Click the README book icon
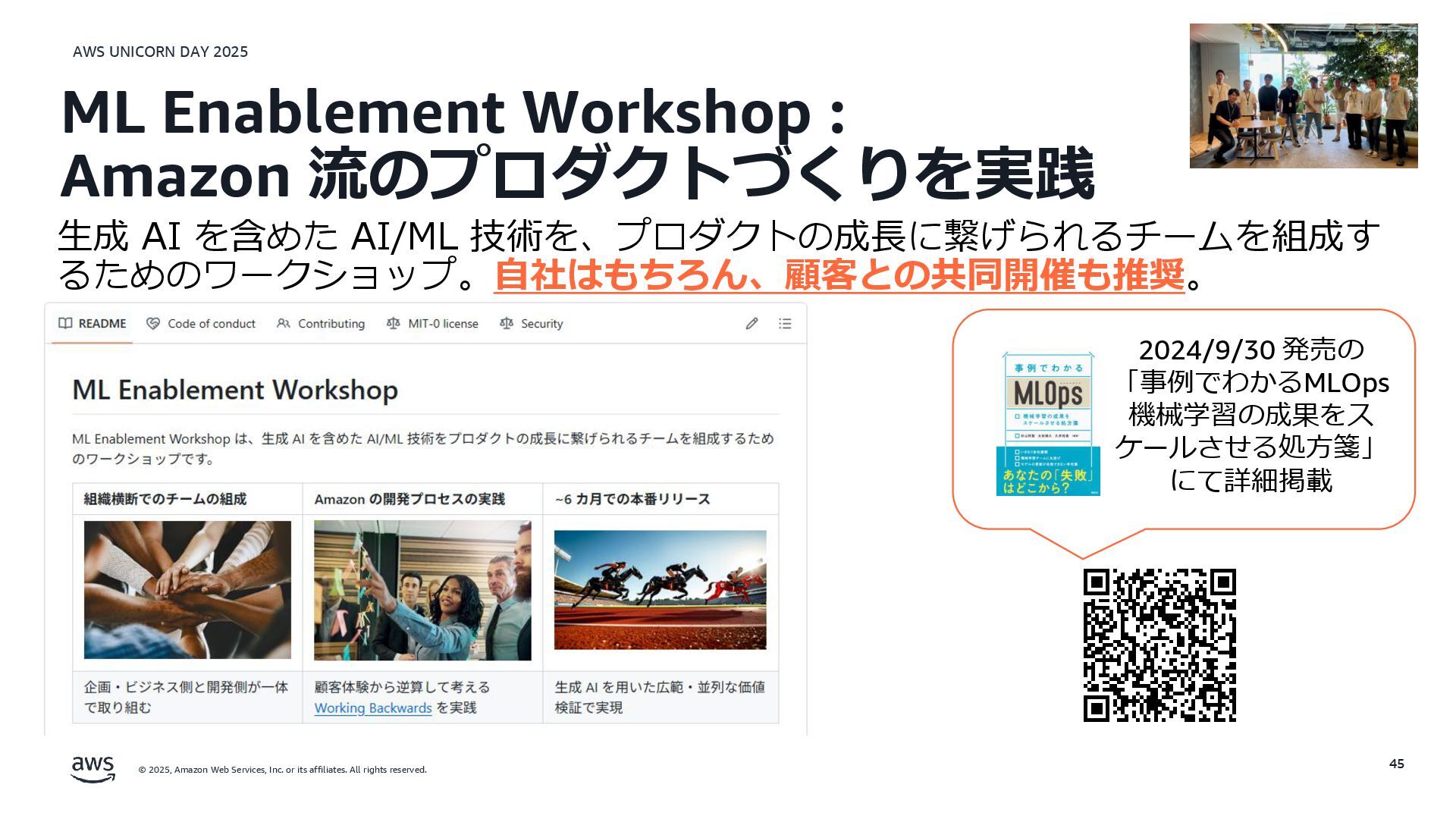Image resolution: width=1456 pixels, height=819 pixels. [x=65, y=324]
